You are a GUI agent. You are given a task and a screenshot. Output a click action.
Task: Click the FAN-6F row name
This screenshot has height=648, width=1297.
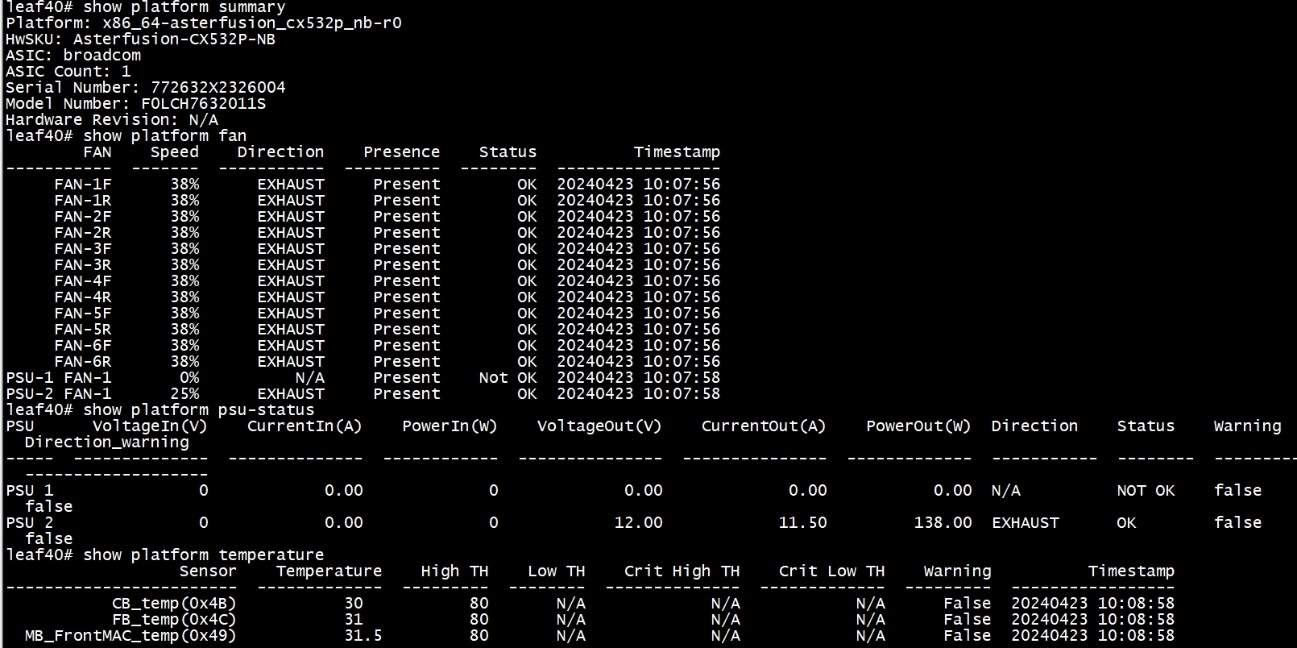[x=83, y=345]
